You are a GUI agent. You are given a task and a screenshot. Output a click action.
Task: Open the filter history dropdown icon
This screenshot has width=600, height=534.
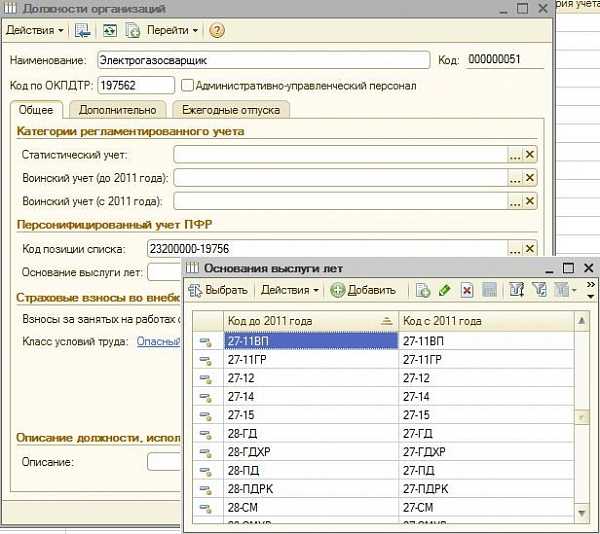tap(565, 290)
